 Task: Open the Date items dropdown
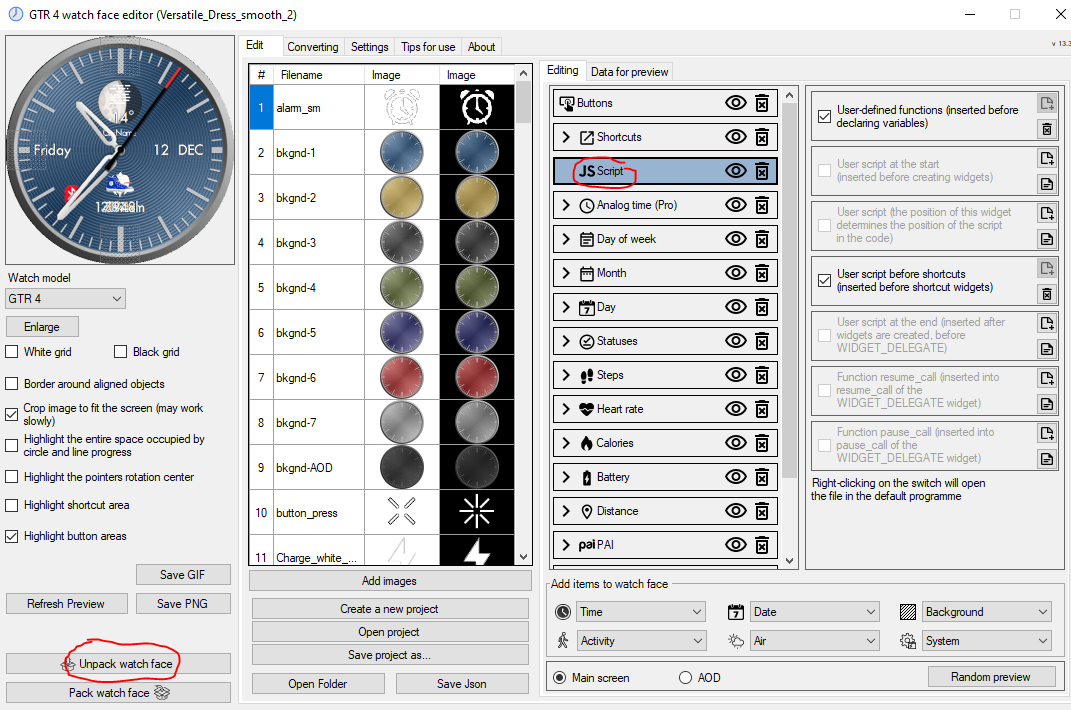tap(814, 612)
